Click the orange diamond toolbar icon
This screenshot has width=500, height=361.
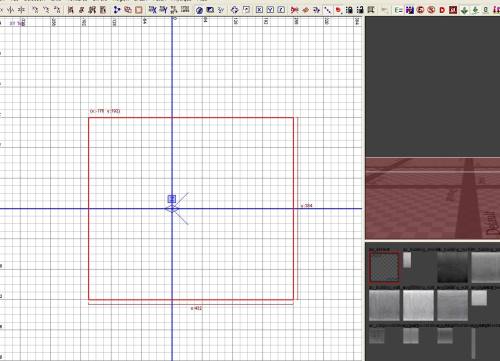click(x=305, y=10)
